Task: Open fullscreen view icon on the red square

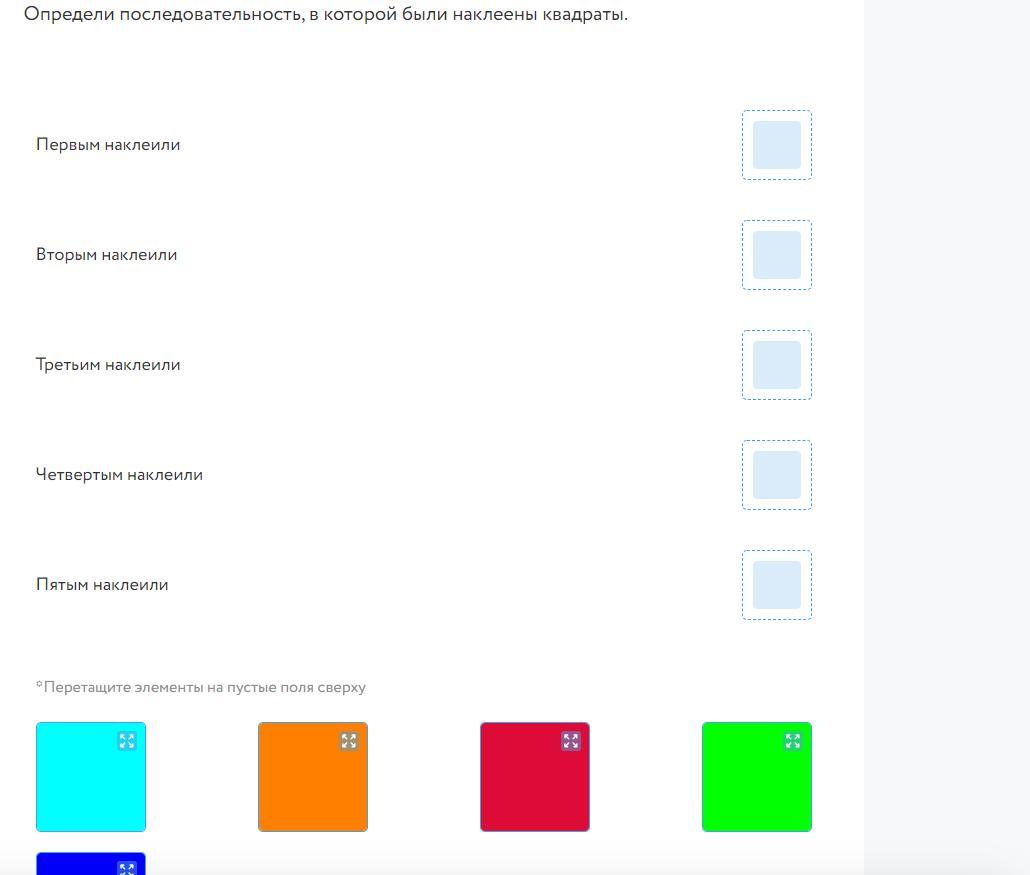Action: 571,741
